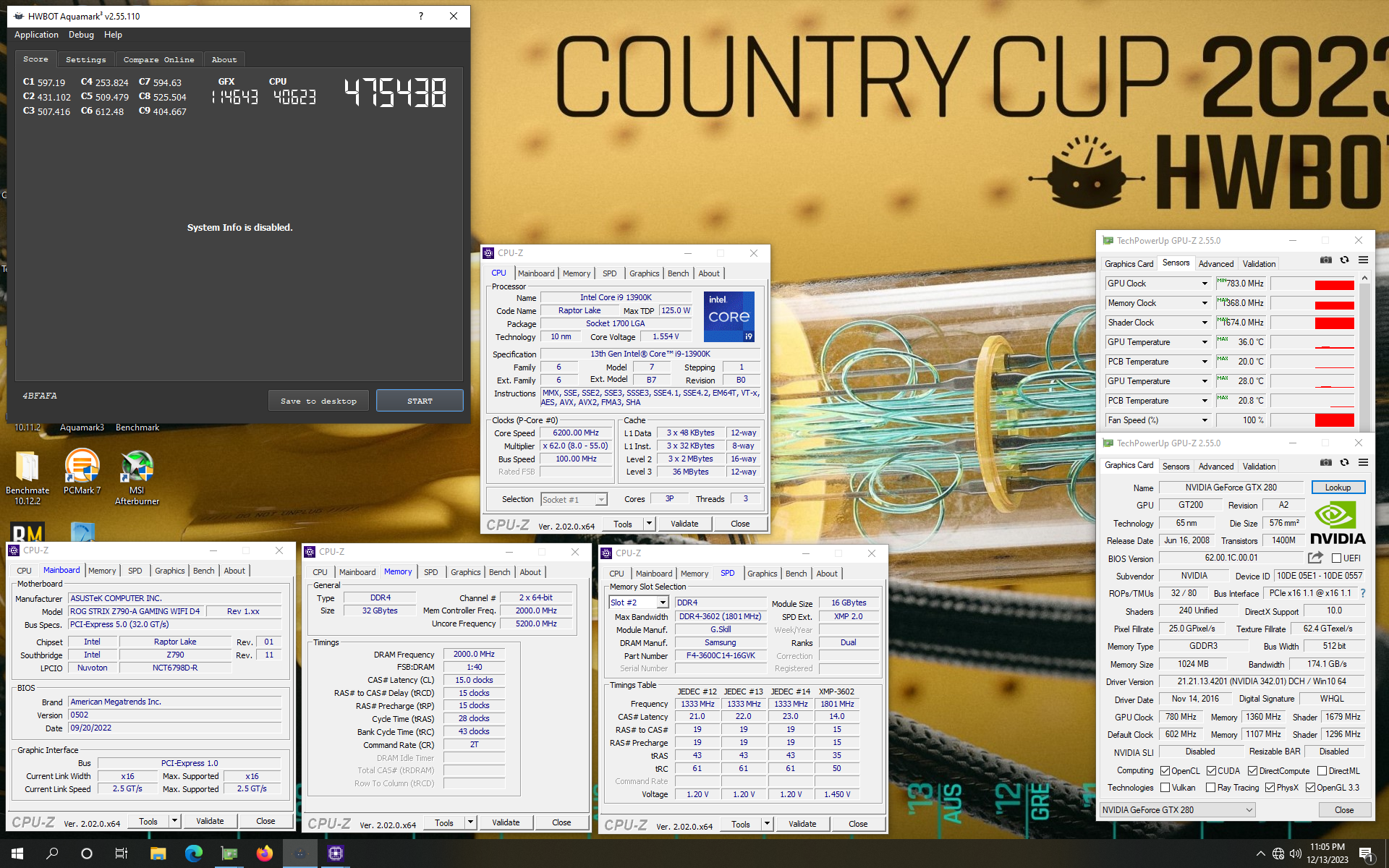Open the Compare Online tab in Aquamark
The width and height of the screenshot is (1389, 868).
coord(158,59)
